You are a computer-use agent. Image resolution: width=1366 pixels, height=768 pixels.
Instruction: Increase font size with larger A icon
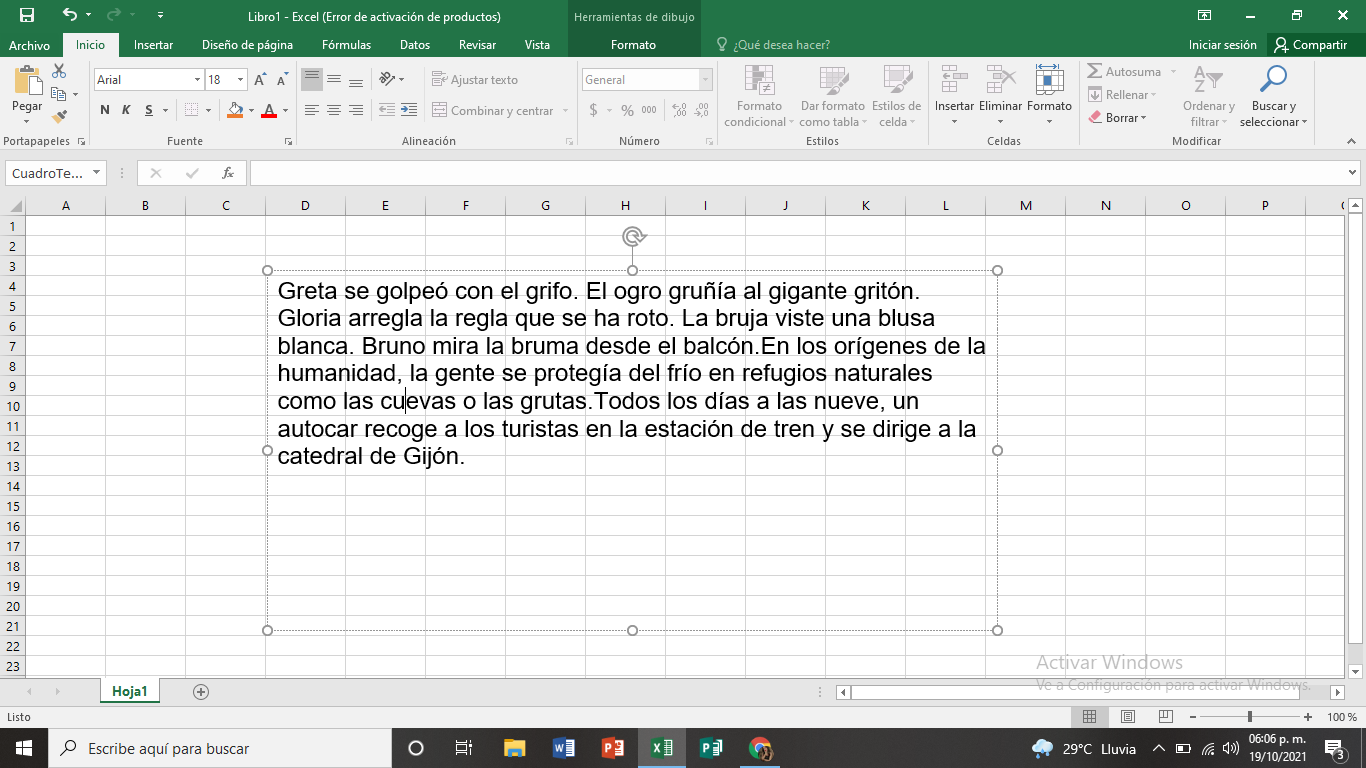tap(260, 80)
